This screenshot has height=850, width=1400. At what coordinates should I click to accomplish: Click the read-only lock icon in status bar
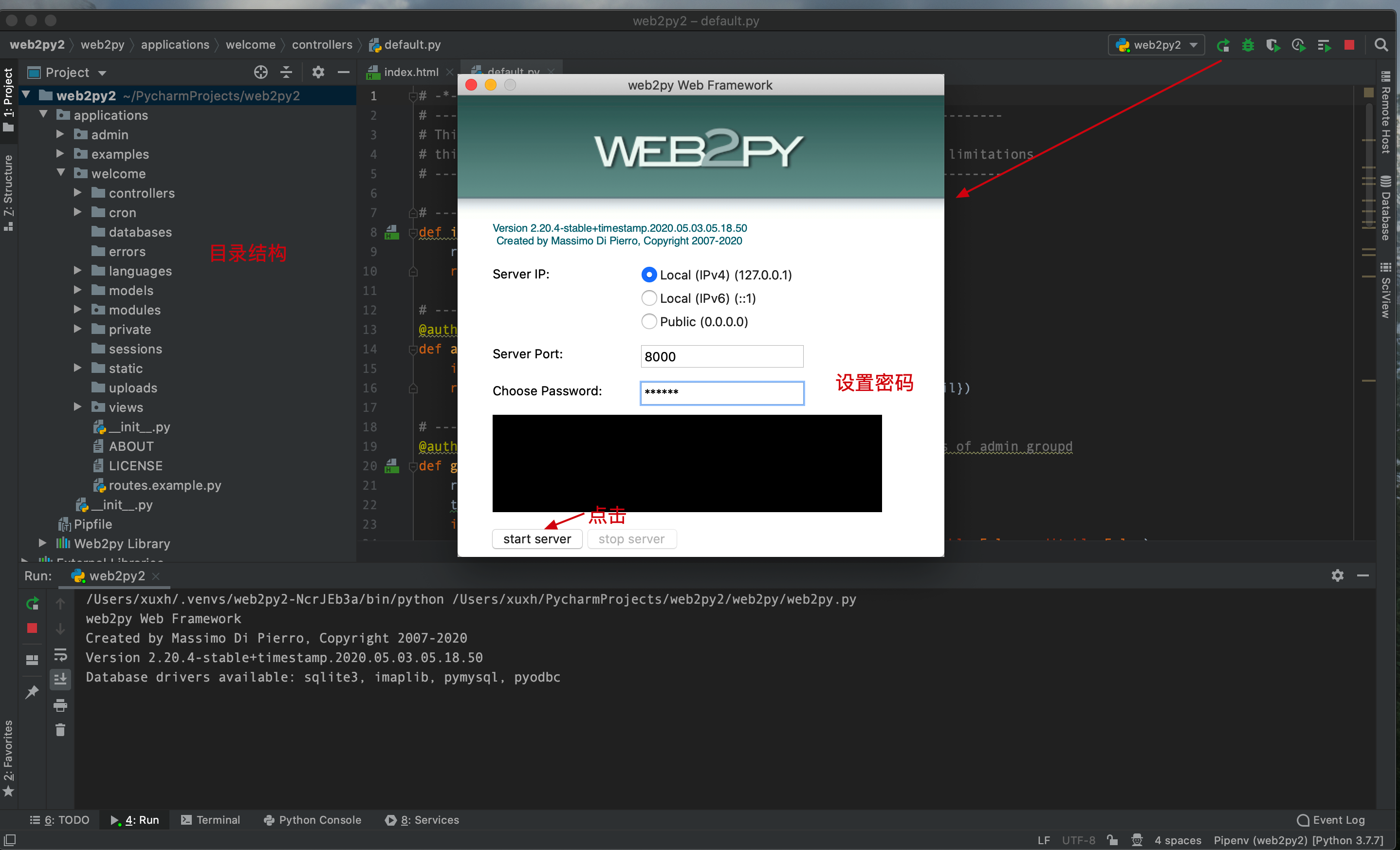point(1112,840)
